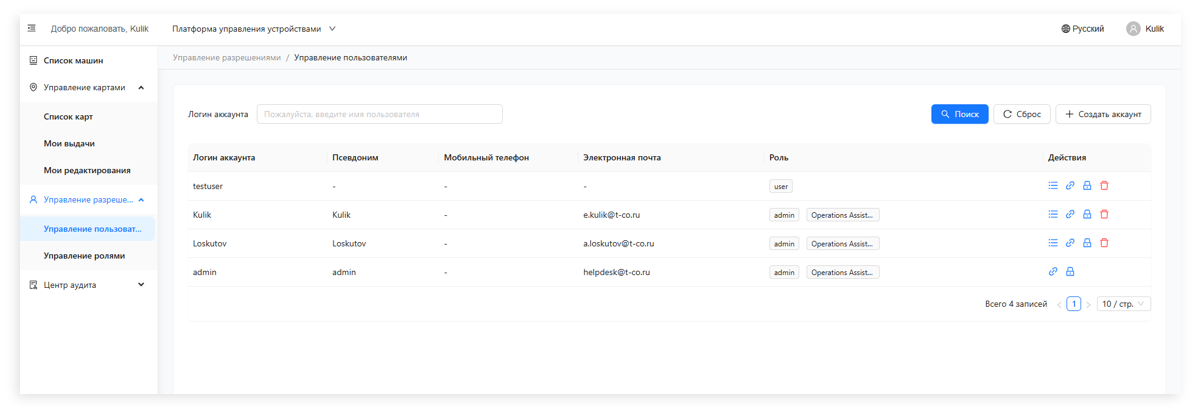The height and width of the screenshot is (414, 1195).
Task: Open the 10 / стр. page size dropdown
Action: point(1123,303)
